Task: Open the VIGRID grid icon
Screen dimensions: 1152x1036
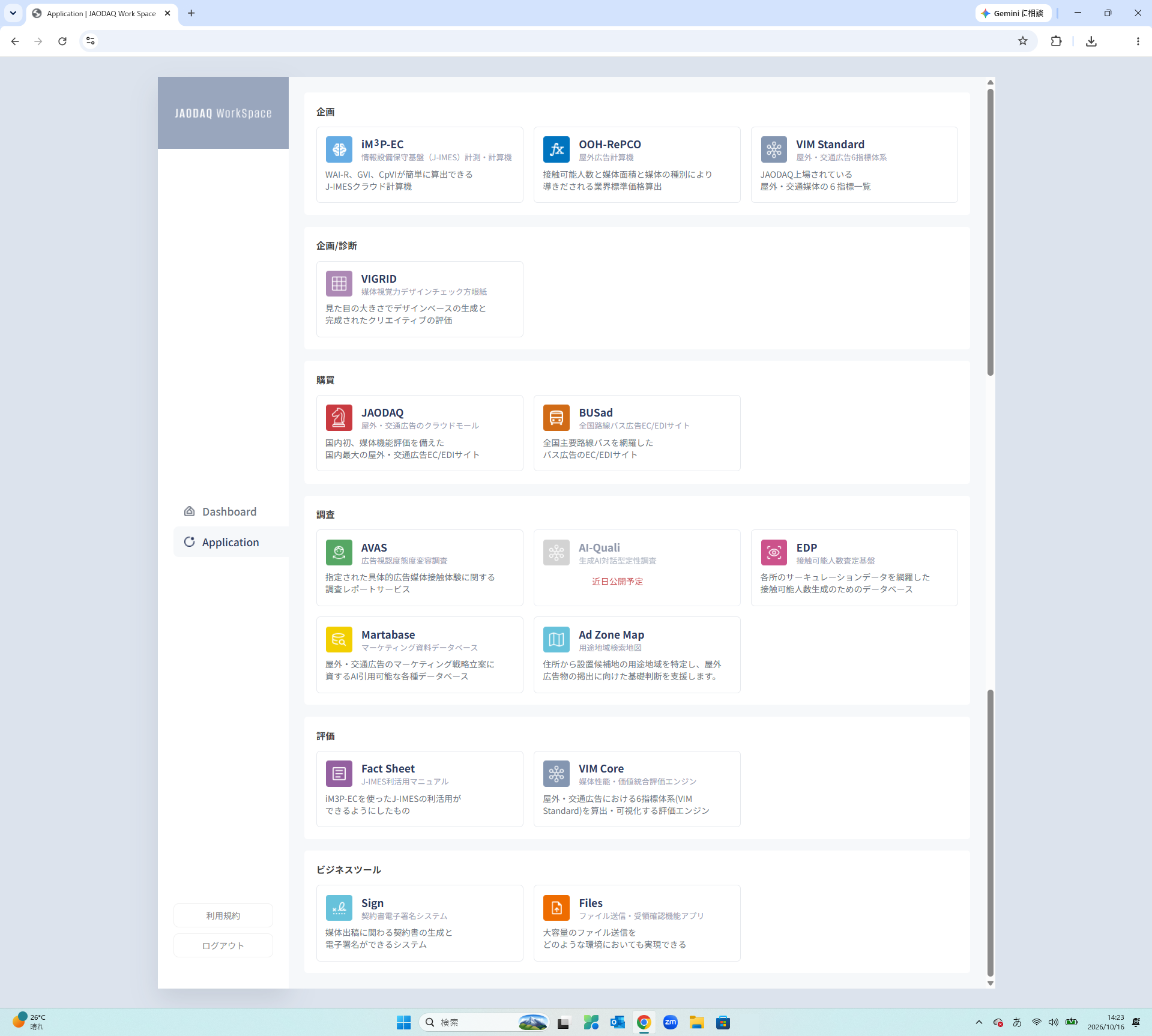Action: 339,283
